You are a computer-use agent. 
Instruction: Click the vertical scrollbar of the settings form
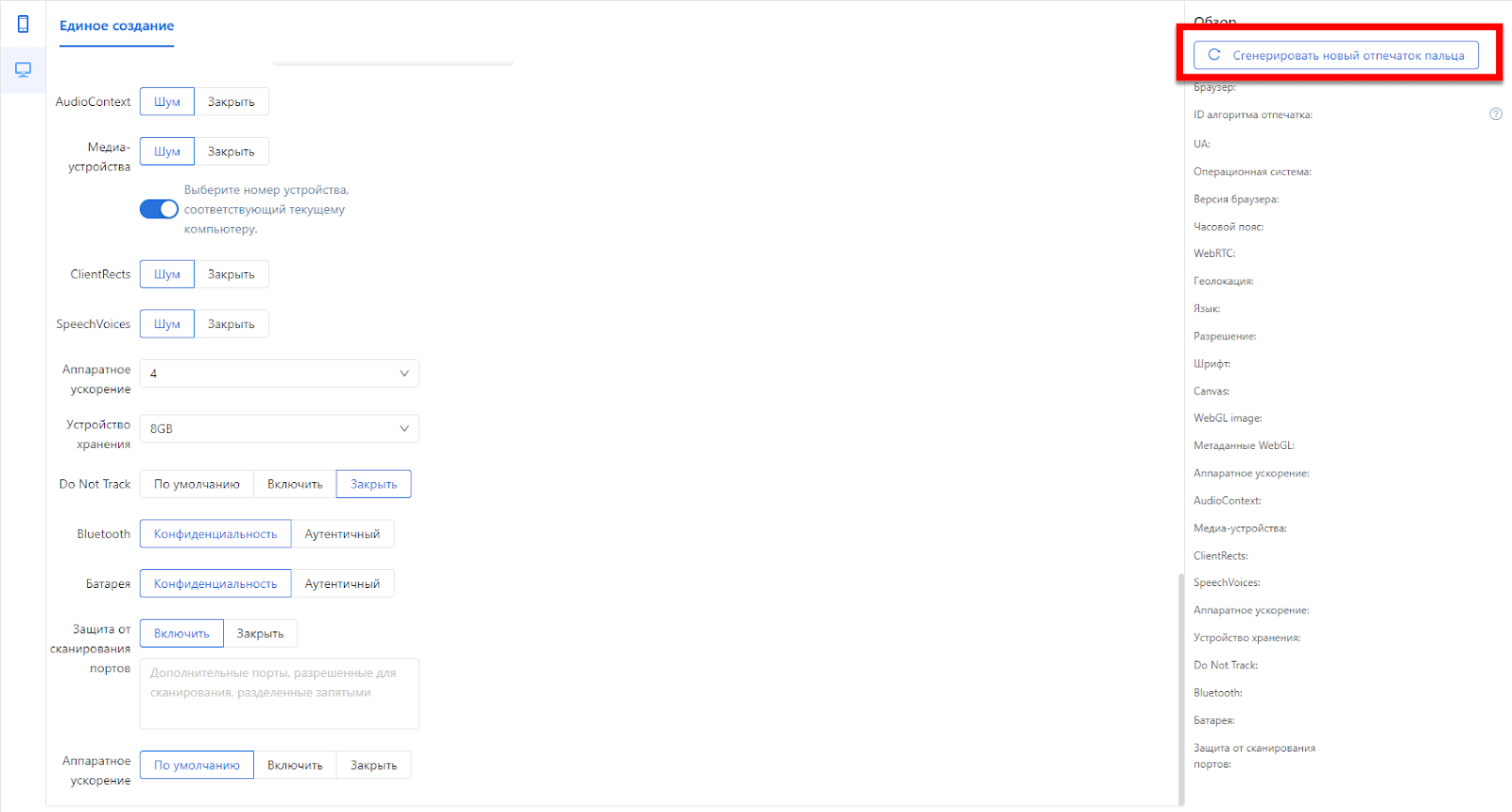(1180, 688)
